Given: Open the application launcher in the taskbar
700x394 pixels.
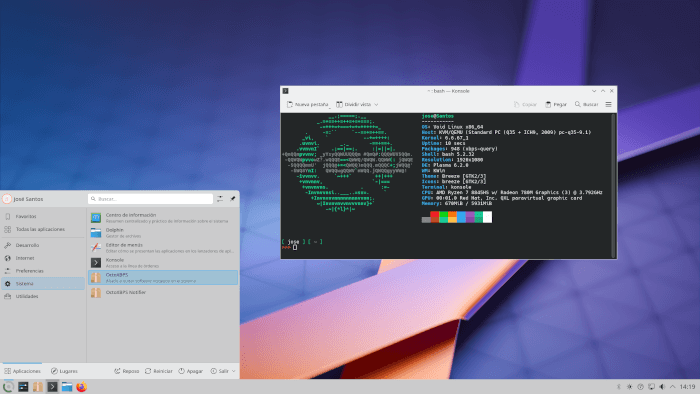Looking at the screenshot, I should [8, 387].
